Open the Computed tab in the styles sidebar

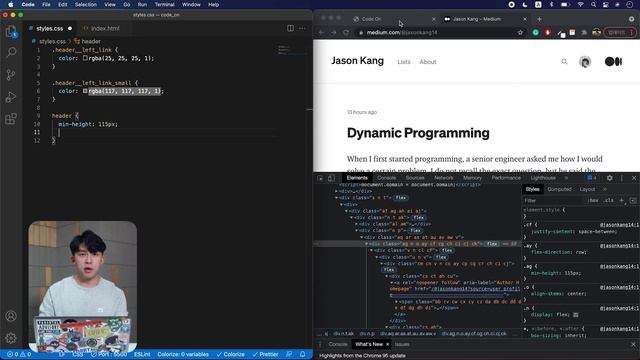click(559, 189)
